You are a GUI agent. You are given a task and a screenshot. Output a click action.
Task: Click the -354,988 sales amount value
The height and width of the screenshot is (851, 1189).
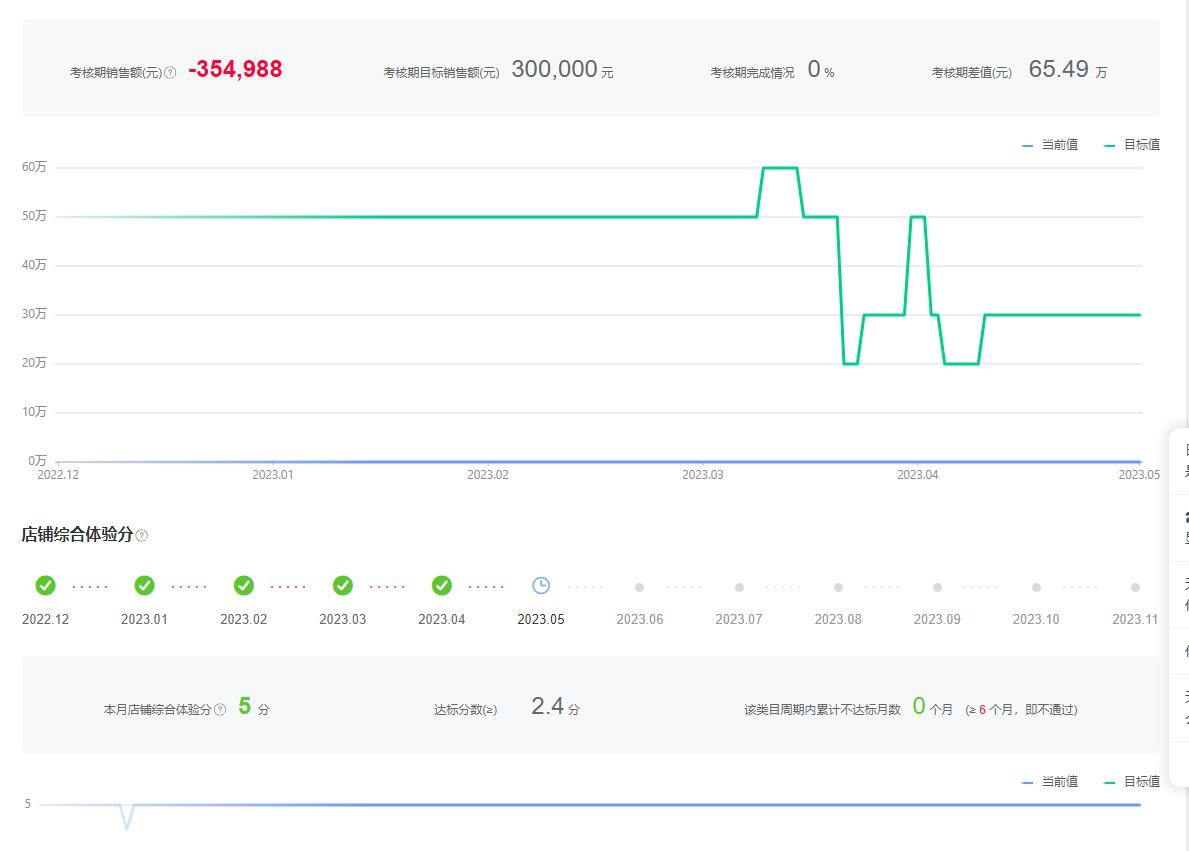point(235,69)
